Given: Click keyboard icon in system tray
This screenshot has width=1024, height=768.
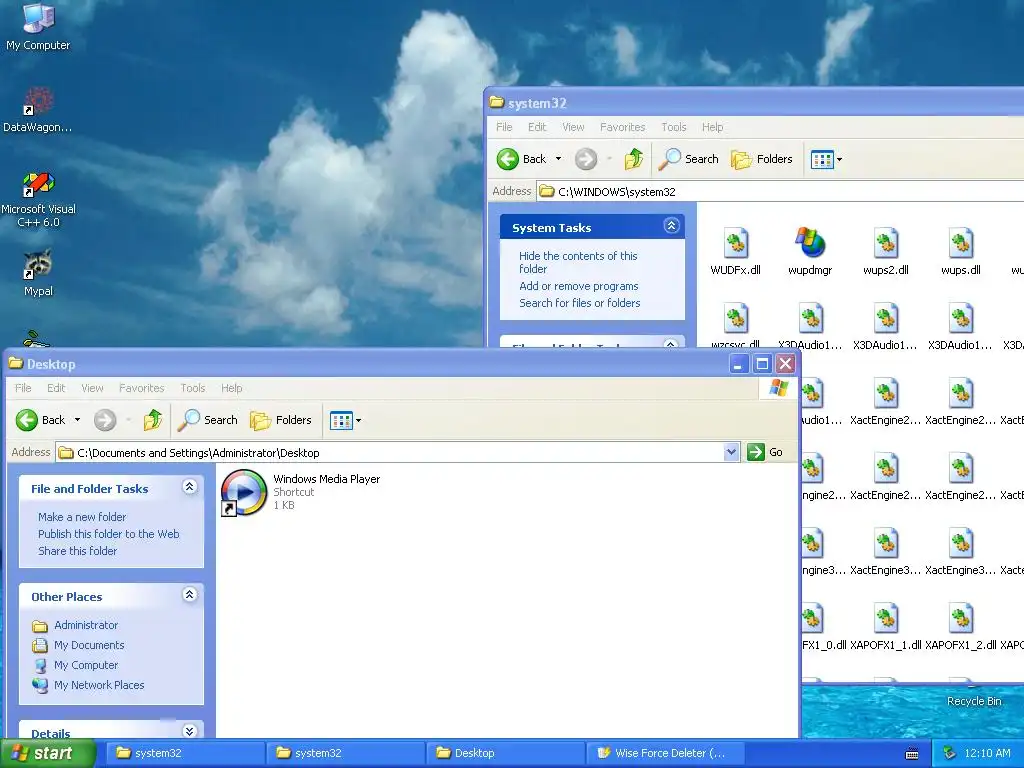Looking at the screenshot, I should (912, 754).
